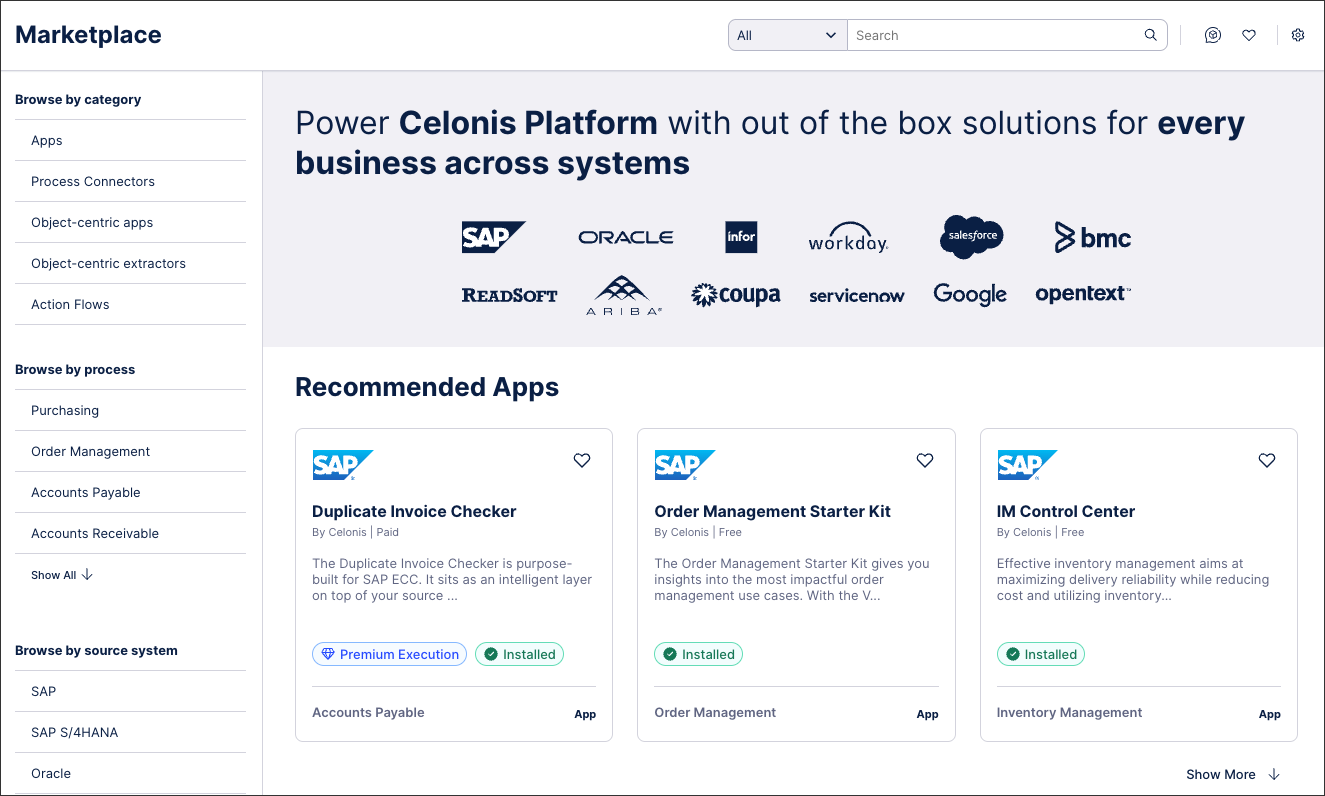The image size is (1325, 796).
Task: Click the ServiceNow logo
Action: click(x=857, y=296)
